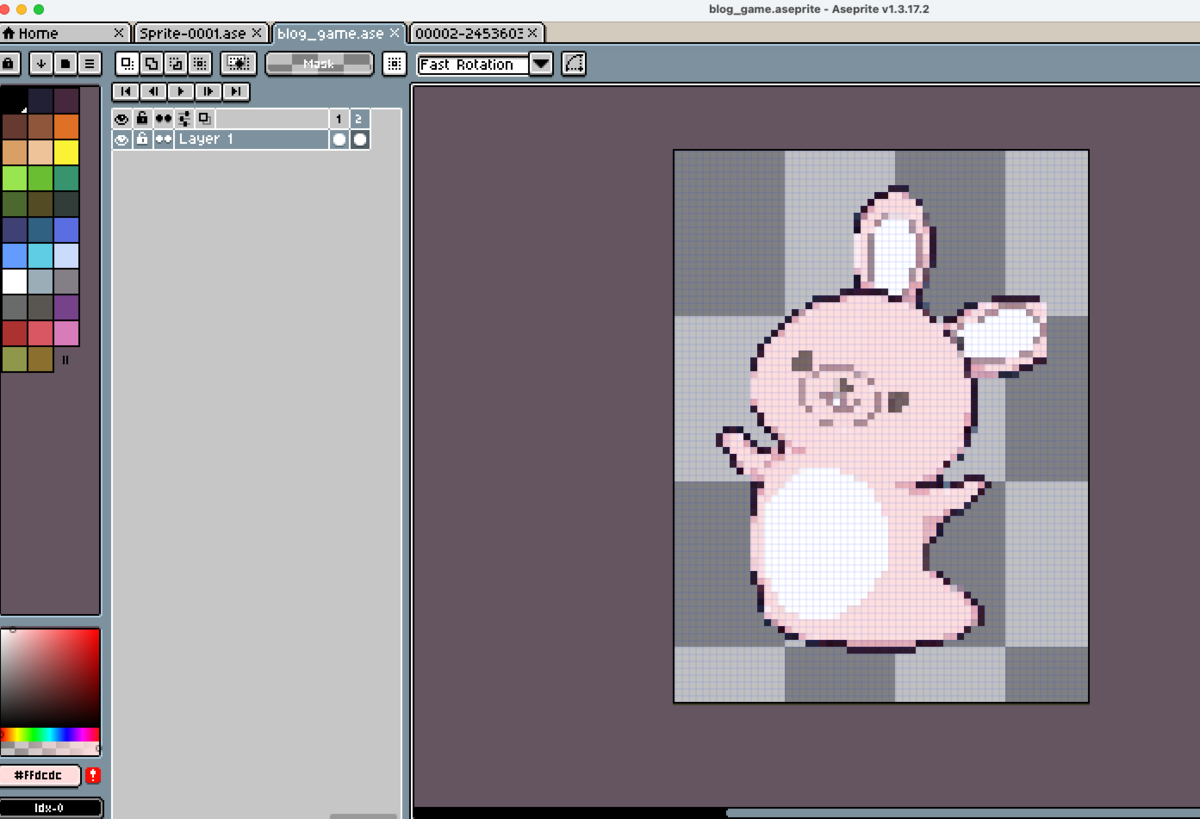
Task: Pick the orange palette swatch
Action: [66, 127]
